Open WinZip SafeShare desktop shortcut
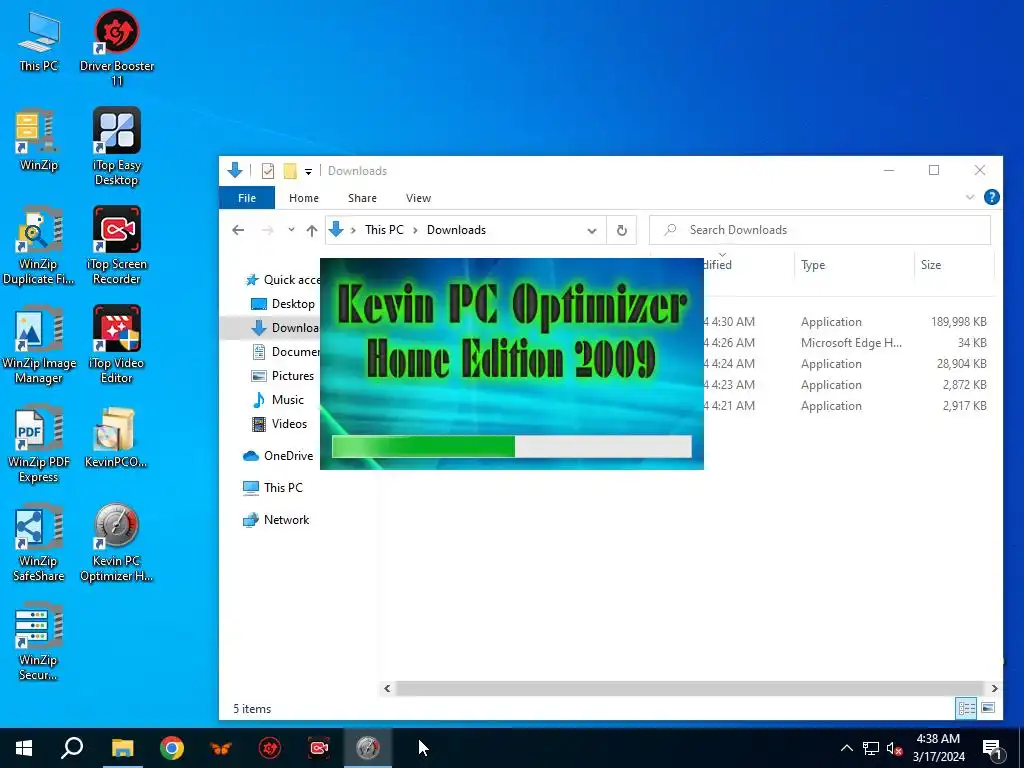Screen dimensions: 1024x768 tap(39, 543)
